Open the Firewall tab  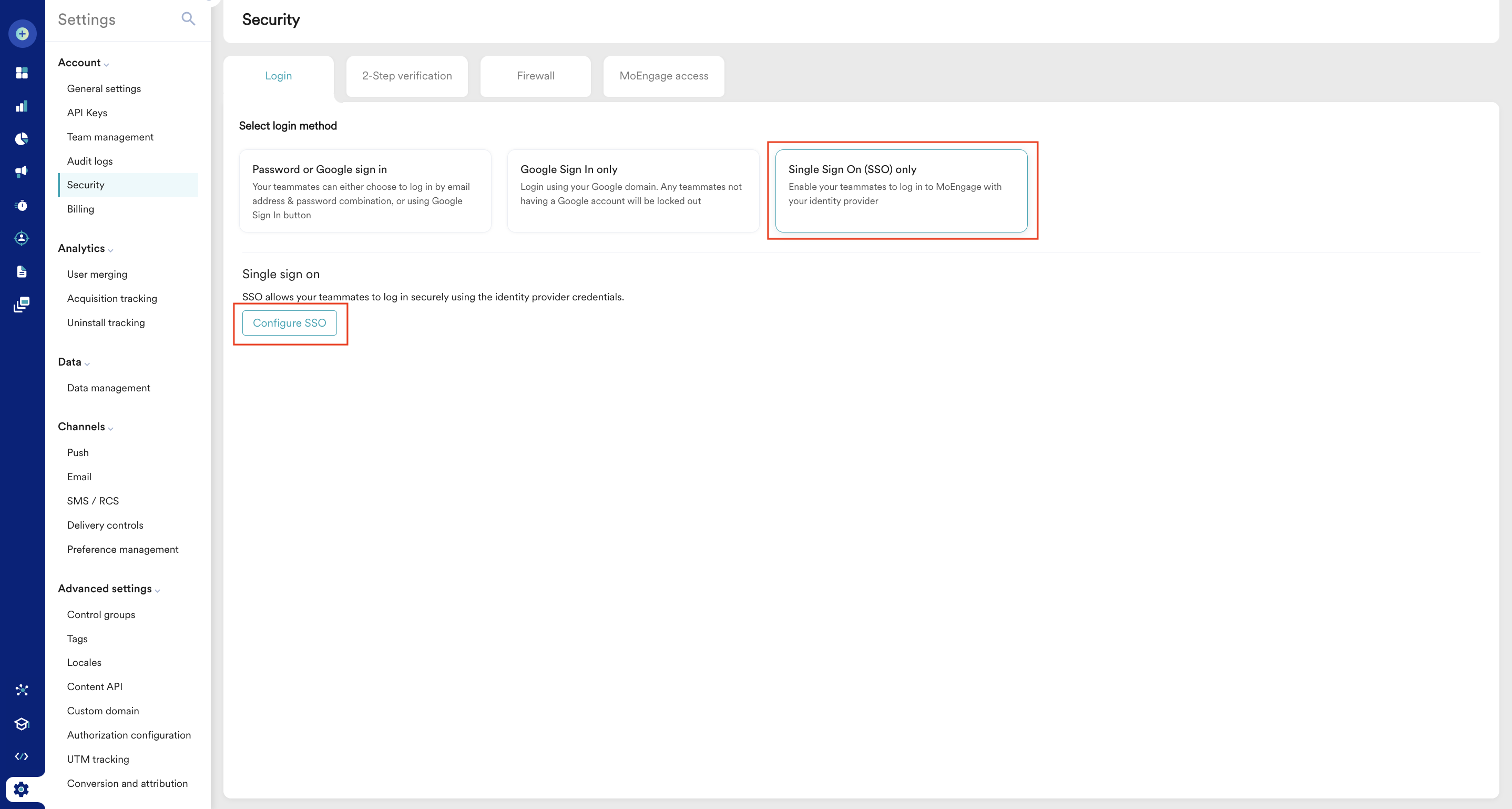(535, 76)
